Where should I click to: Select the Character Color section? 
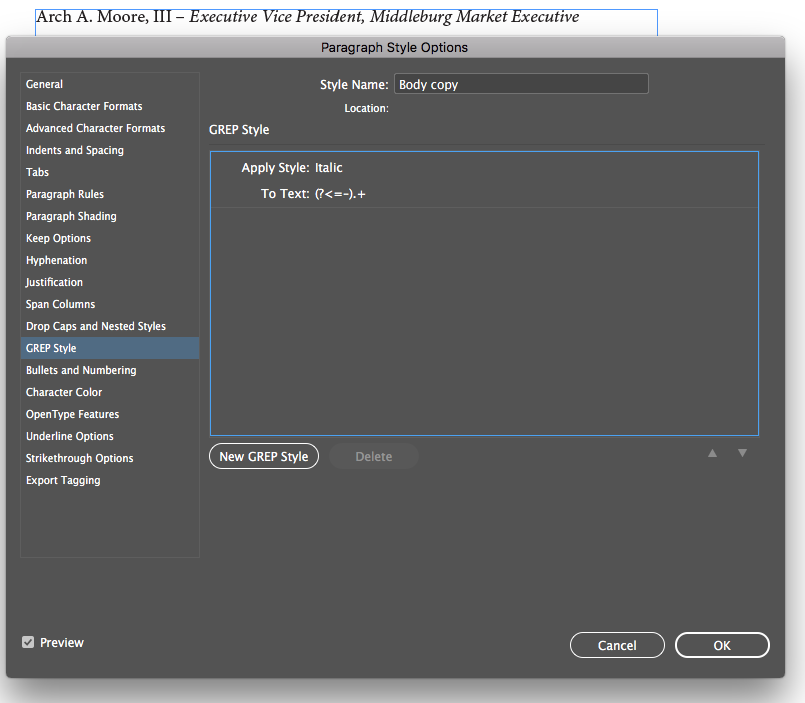[64, 392]
